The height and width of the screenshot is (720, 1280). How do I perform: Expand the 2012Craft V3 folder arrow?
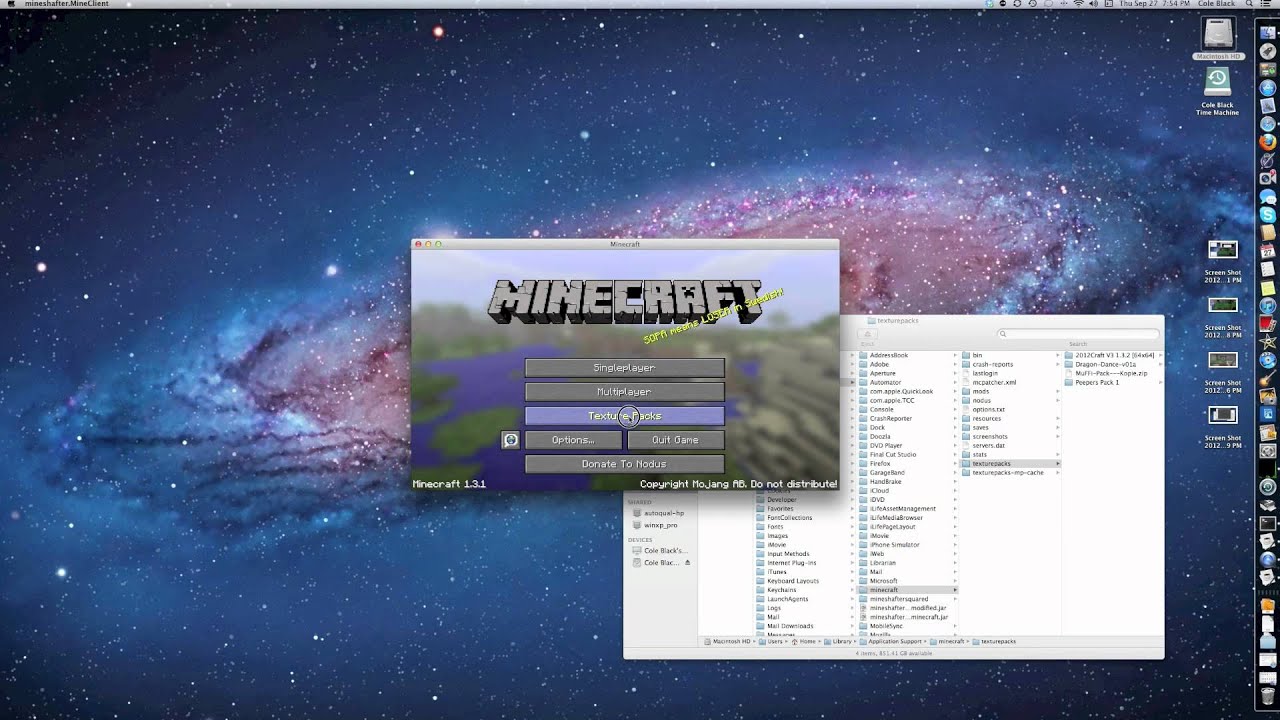coord(1160,355)
